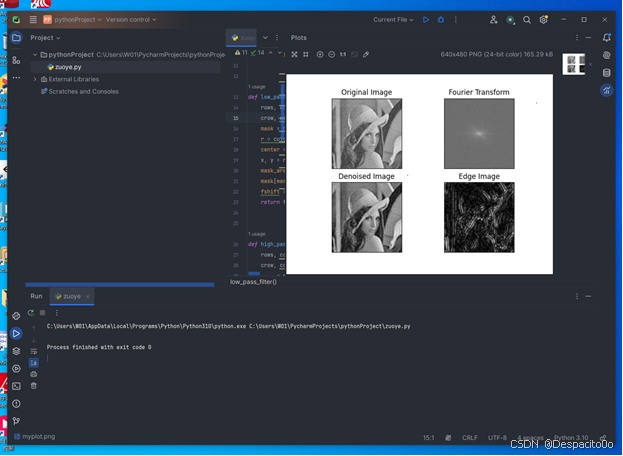Remove the plot thumbnail with its x

590,64
